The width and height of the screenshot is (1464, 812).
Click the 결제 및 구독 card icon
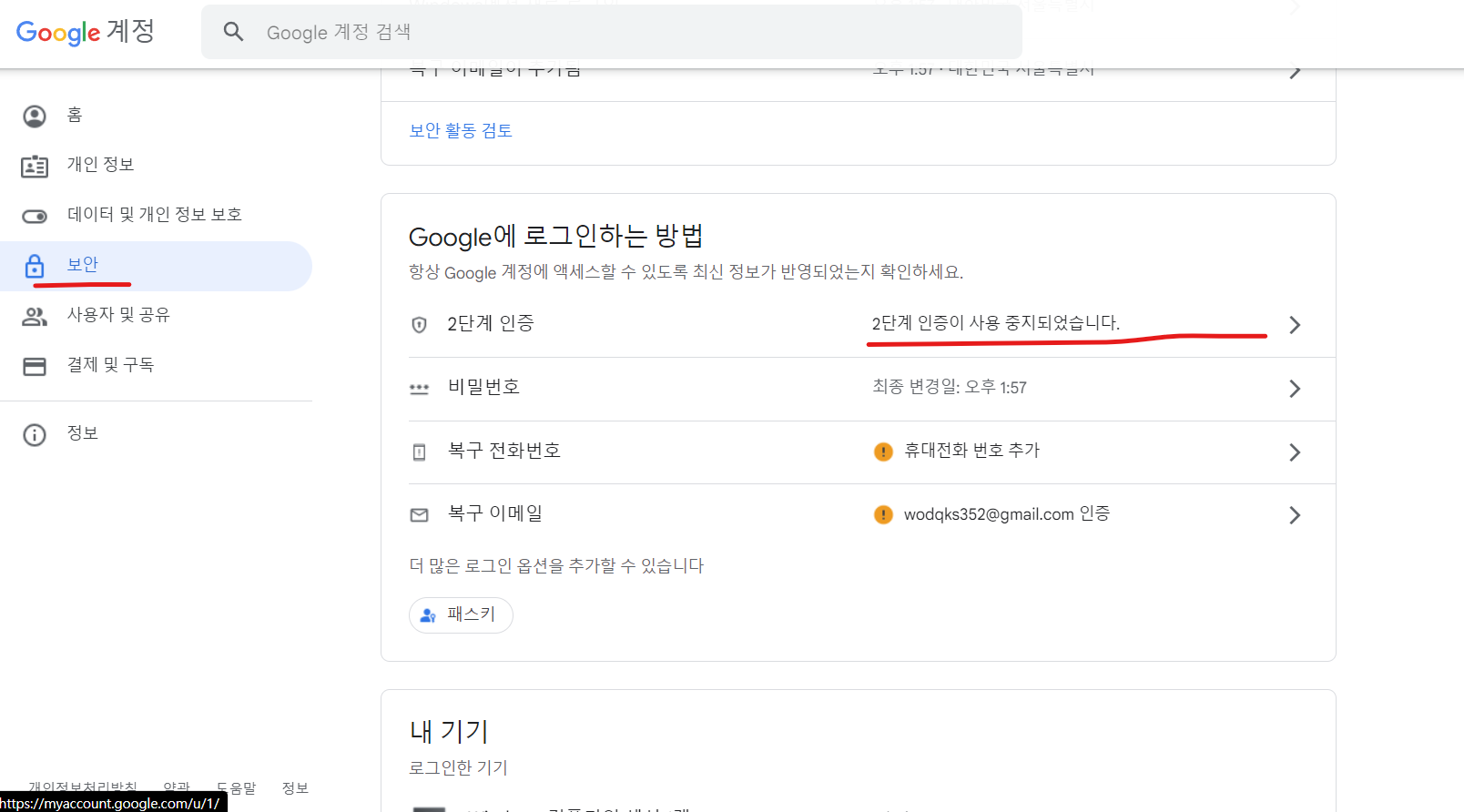click(x=35, y=366)
